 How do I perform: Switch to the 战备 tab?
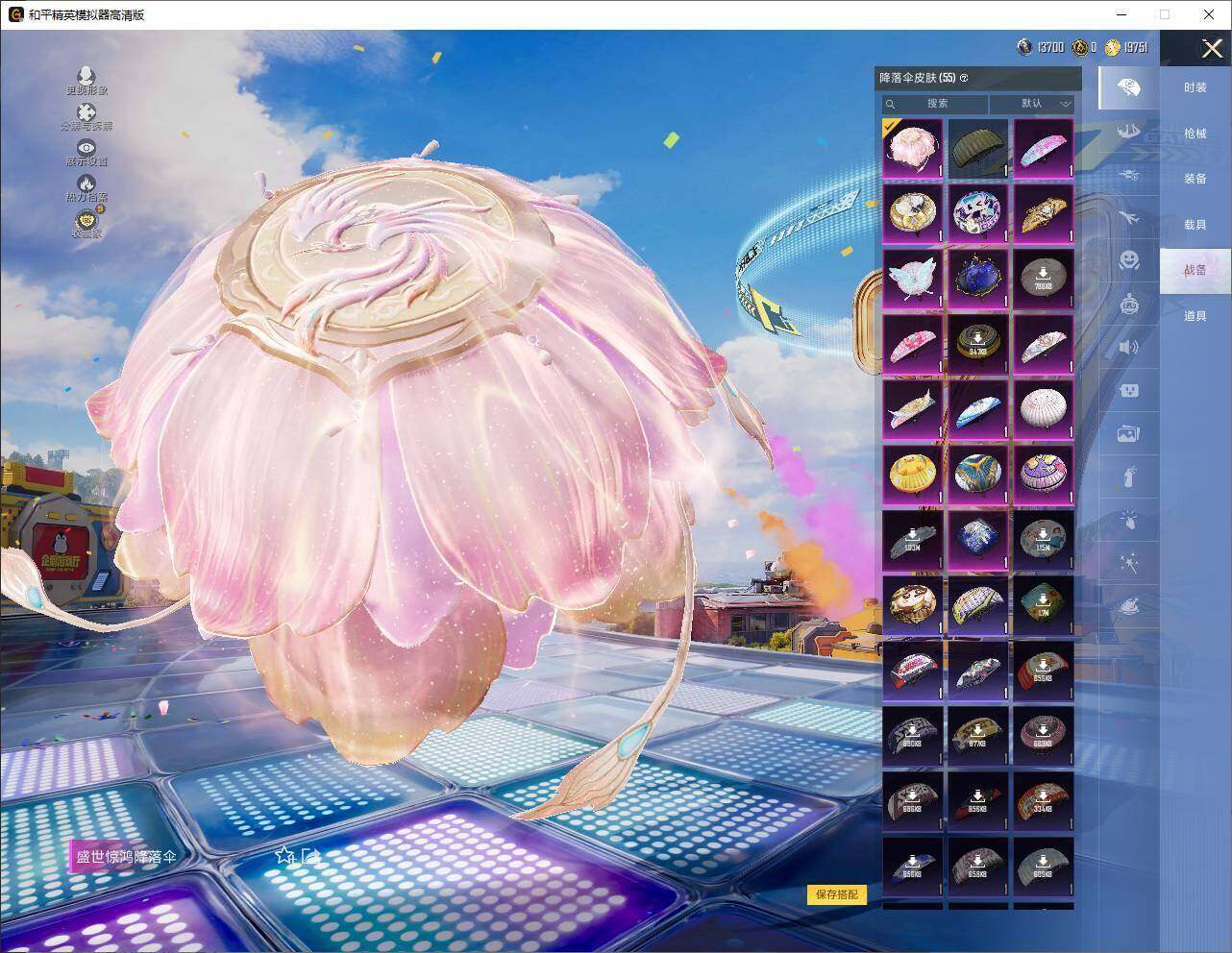(x=1195, y=270)
